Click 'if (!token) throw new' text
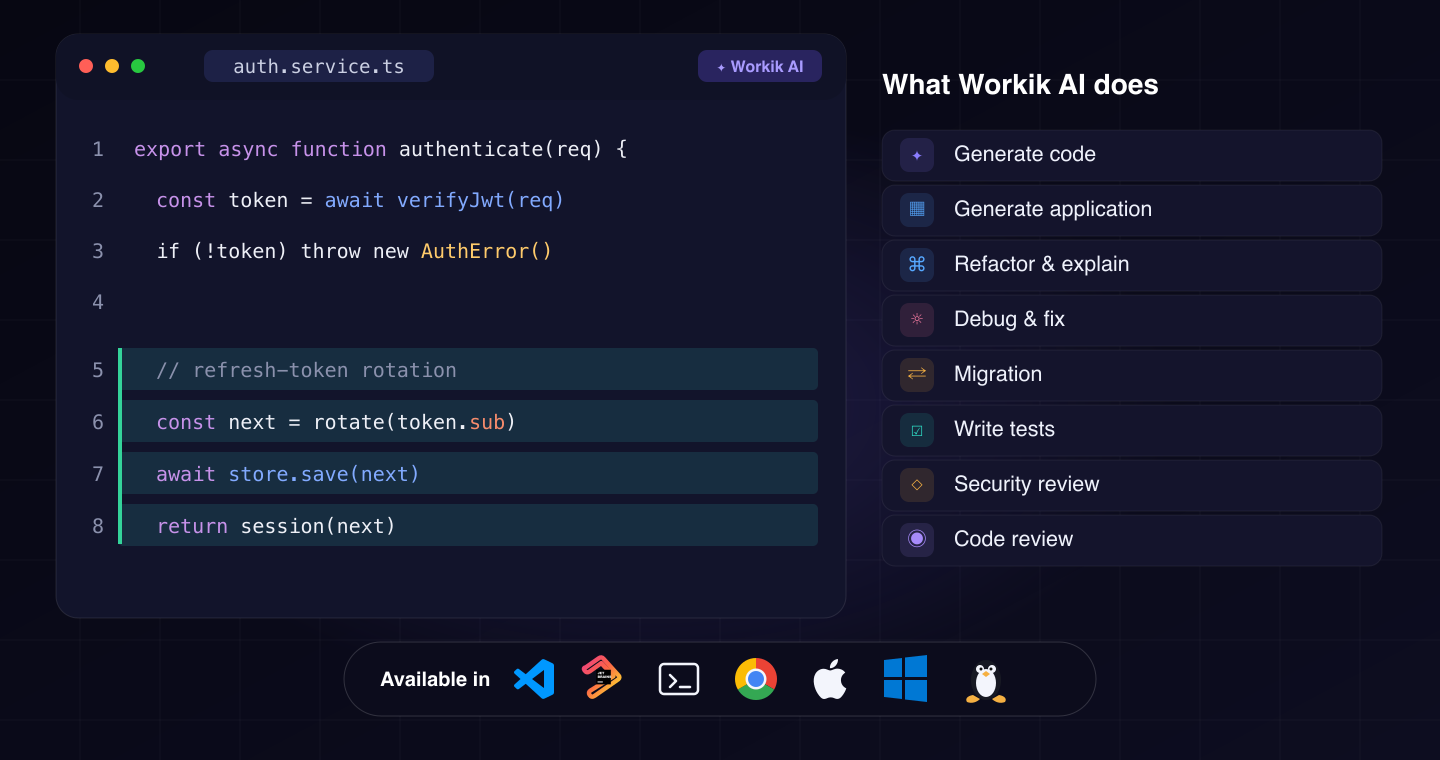 [x=283, y=252]
